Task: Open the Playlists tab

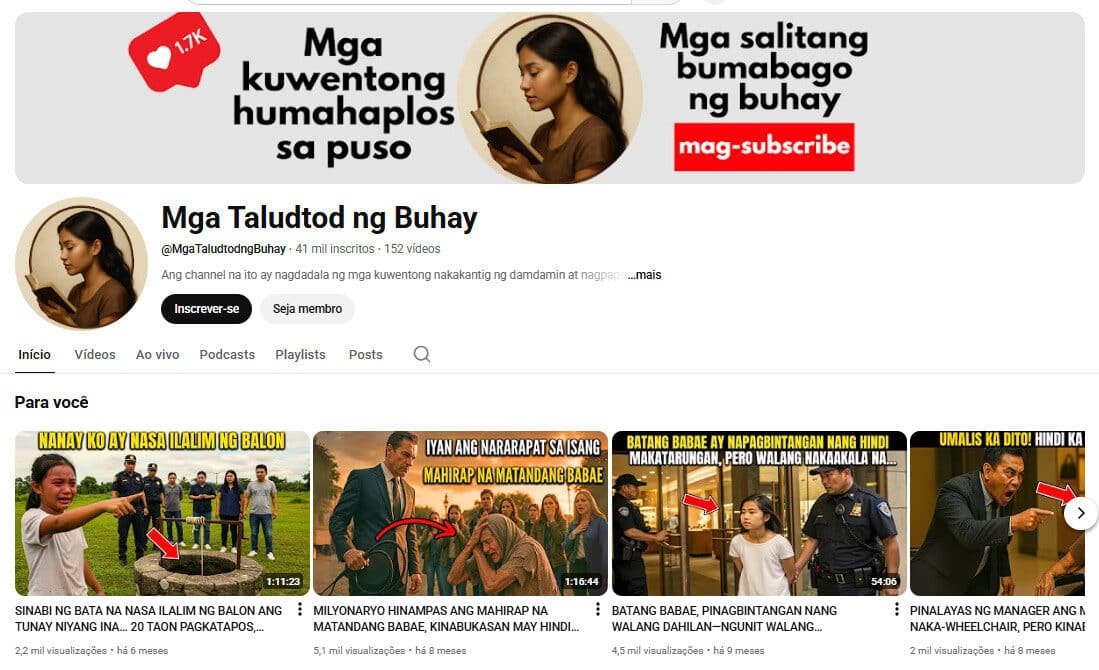Action: [x=300, y=355]
